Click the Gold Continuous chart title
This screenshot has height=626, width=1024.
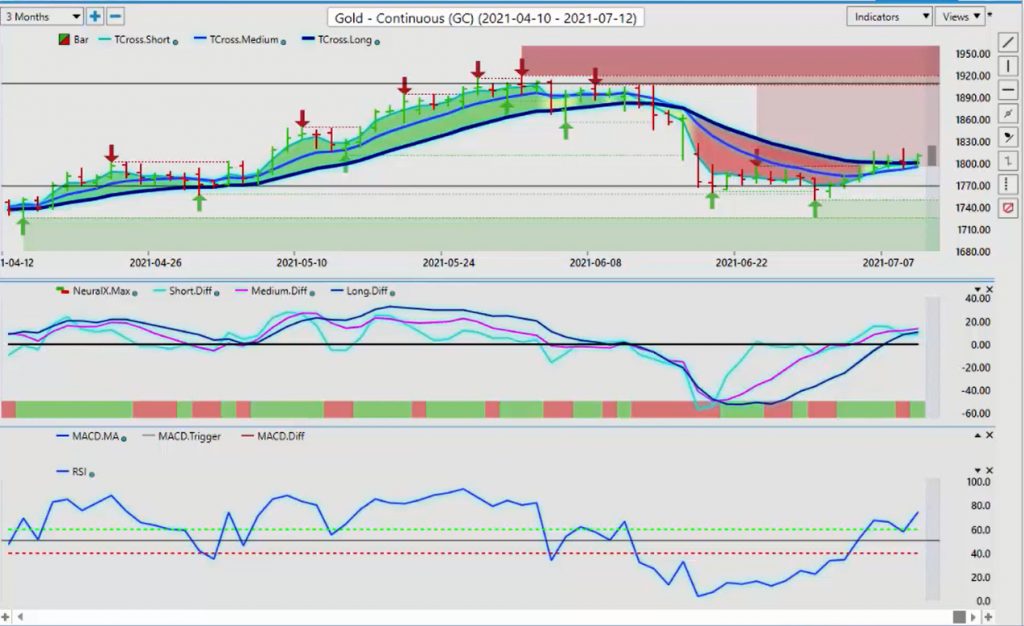[x=485, y=18]
